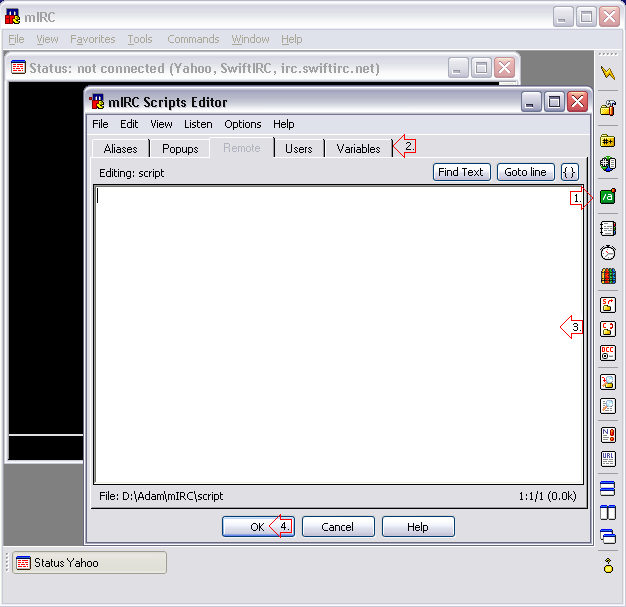Click the Status Yahoo switchbar button

[89, 563]
